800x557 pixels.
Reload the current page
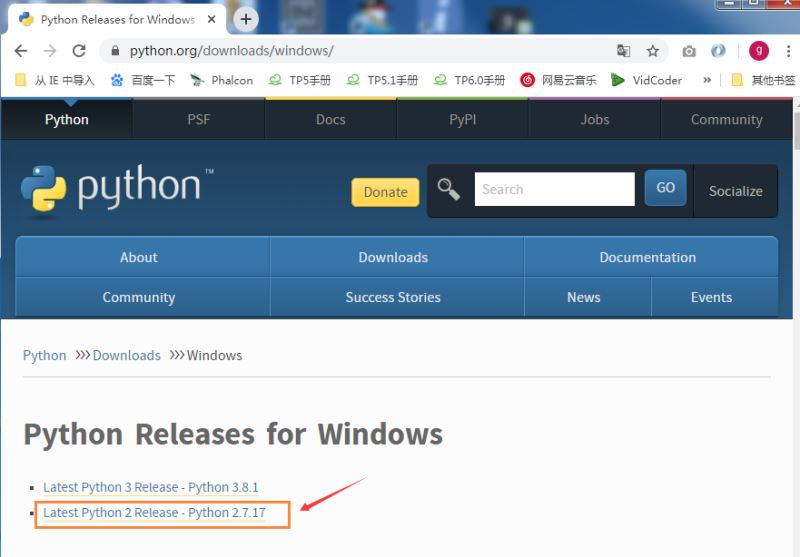pyautogui.click(x=79, y=50)
